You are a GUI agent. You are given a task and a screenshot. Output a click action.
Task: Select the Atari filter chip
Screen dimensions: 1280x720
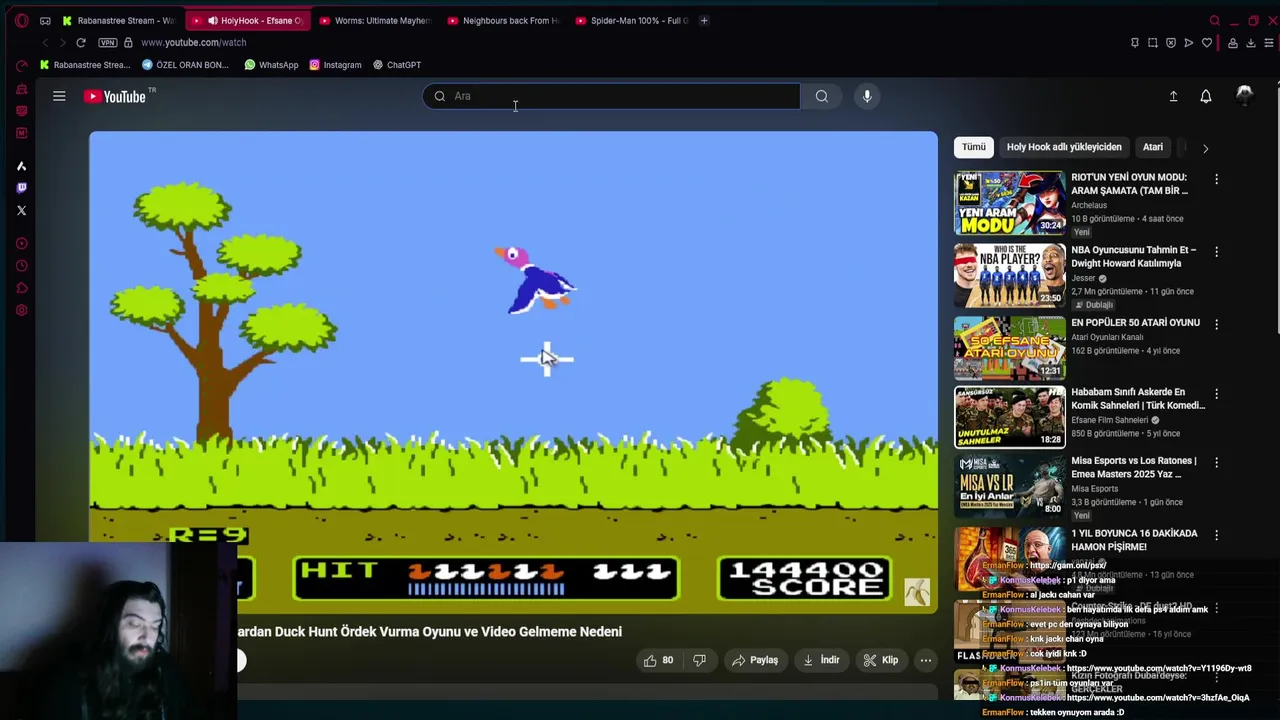1153,147
